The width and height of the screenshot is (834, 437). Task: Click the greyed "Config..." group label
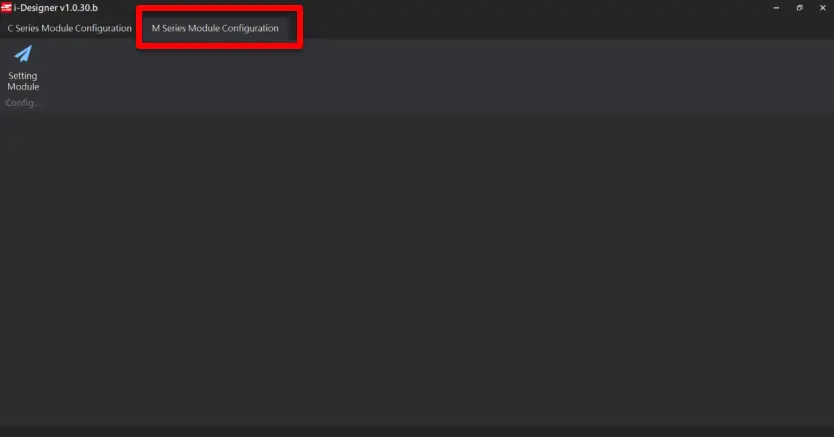(x=23, y=103)
